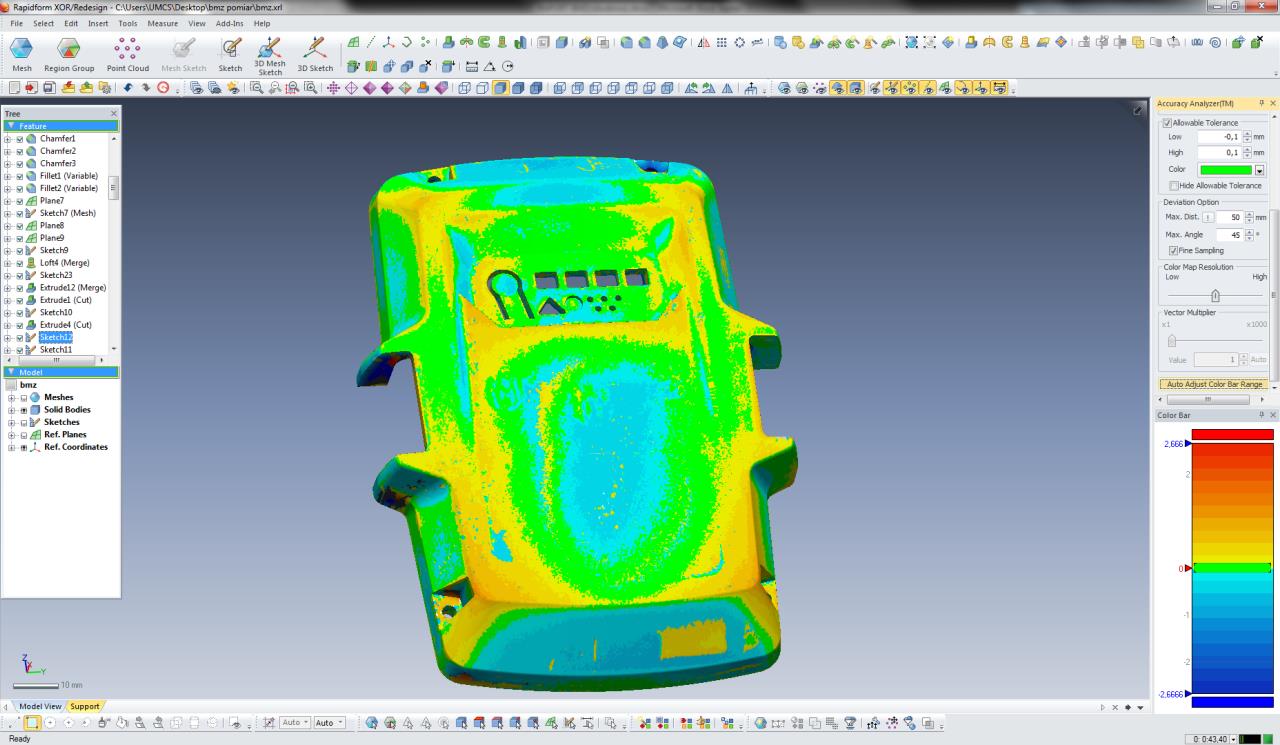Toggle the Allowable Tolerance checkbox

[1167, 123]
